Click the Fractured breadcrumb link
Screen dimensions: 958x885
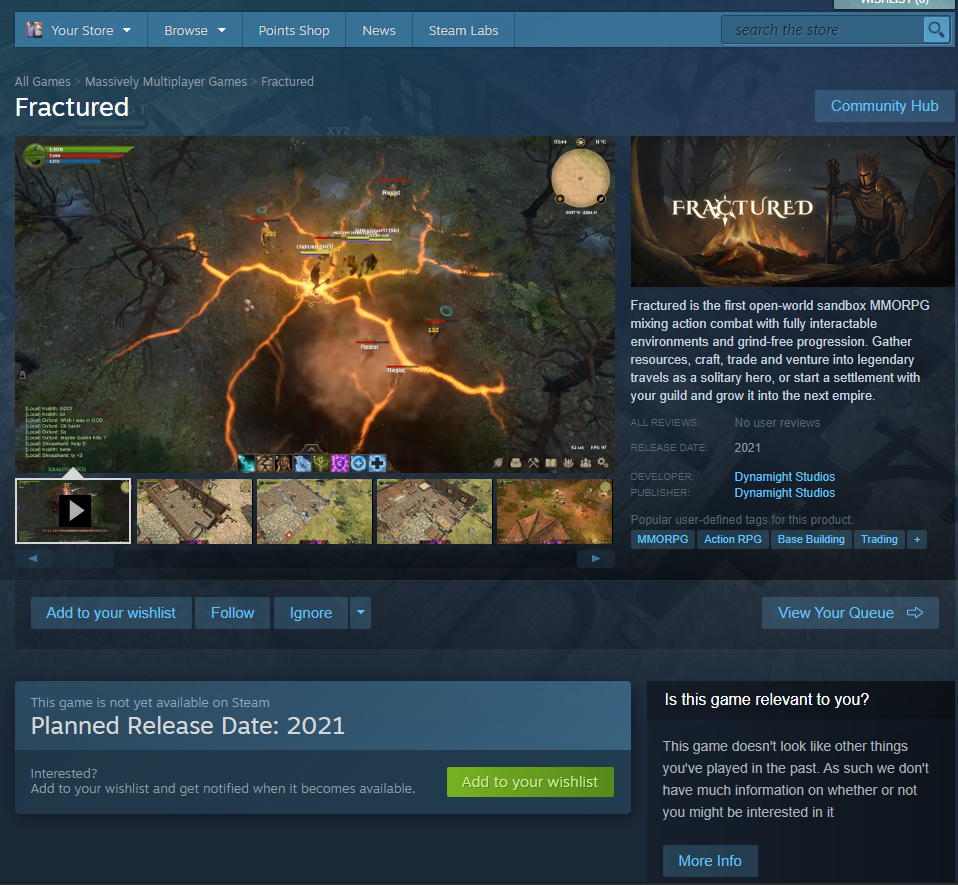[287, 81]
